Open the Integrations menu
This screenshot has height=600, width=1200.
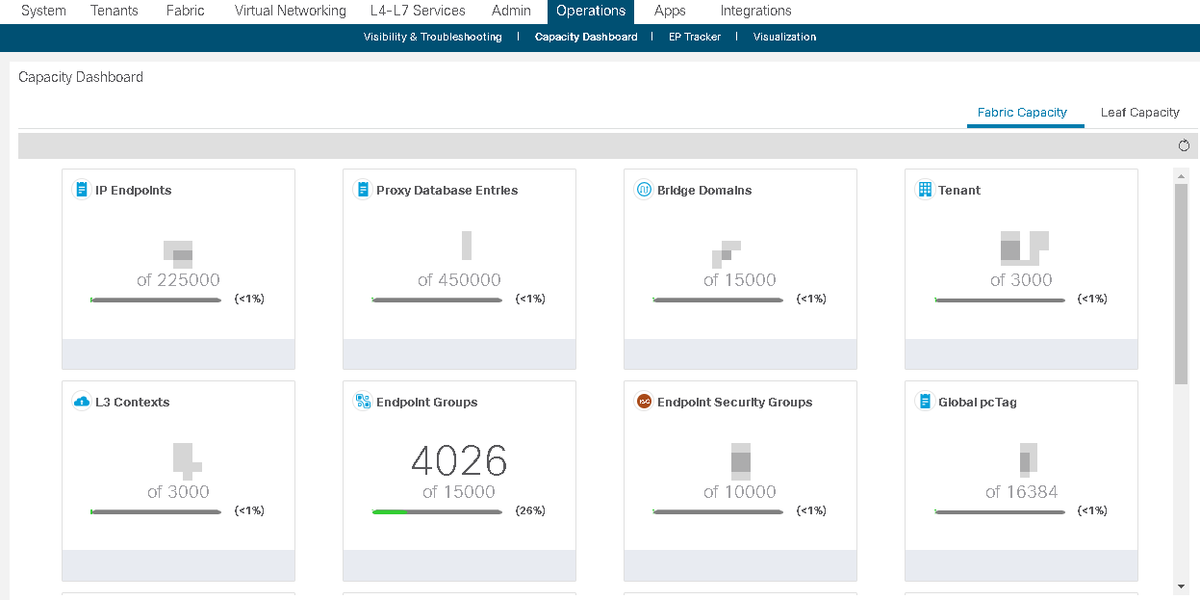[756, 11]
